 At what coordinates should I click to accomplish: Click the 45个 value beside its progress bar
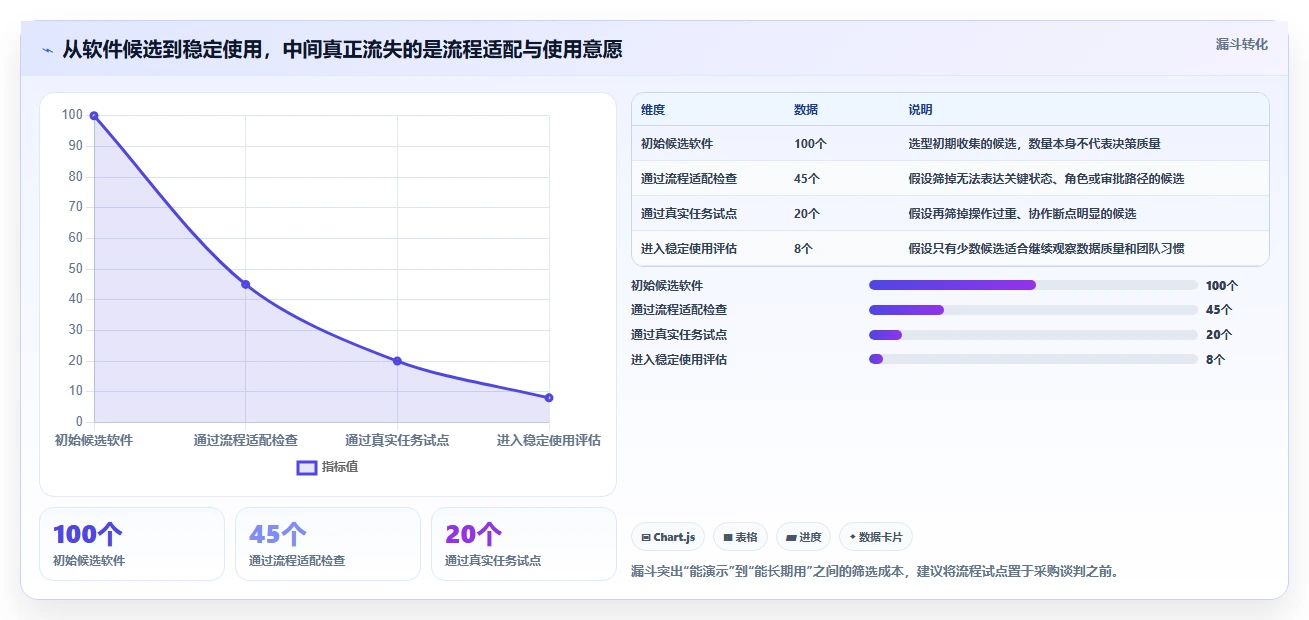[x=1219, y=310]
